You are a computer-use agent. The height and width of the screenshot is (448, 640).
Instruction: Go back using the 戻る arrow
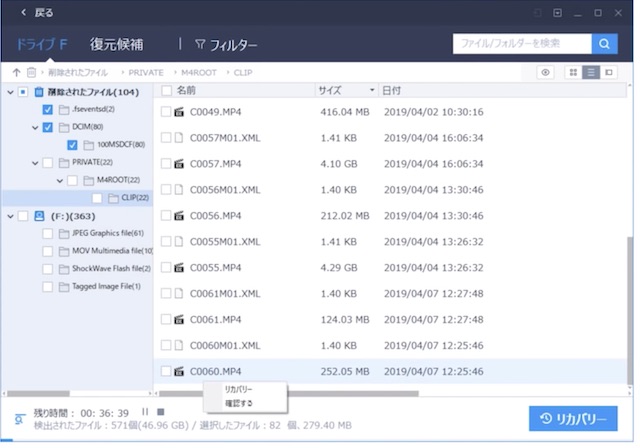coord(24,13)
